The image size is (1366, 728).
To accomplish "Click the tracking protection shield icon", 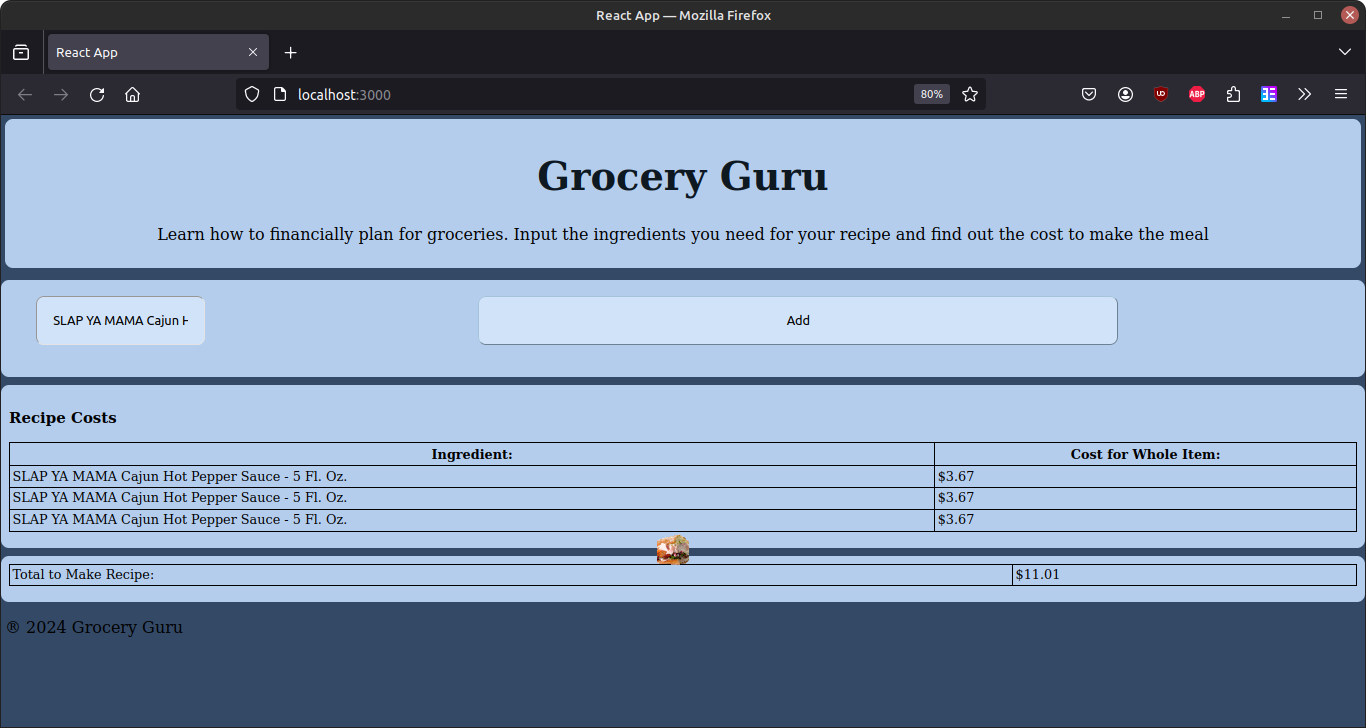I will pos(252,94).
